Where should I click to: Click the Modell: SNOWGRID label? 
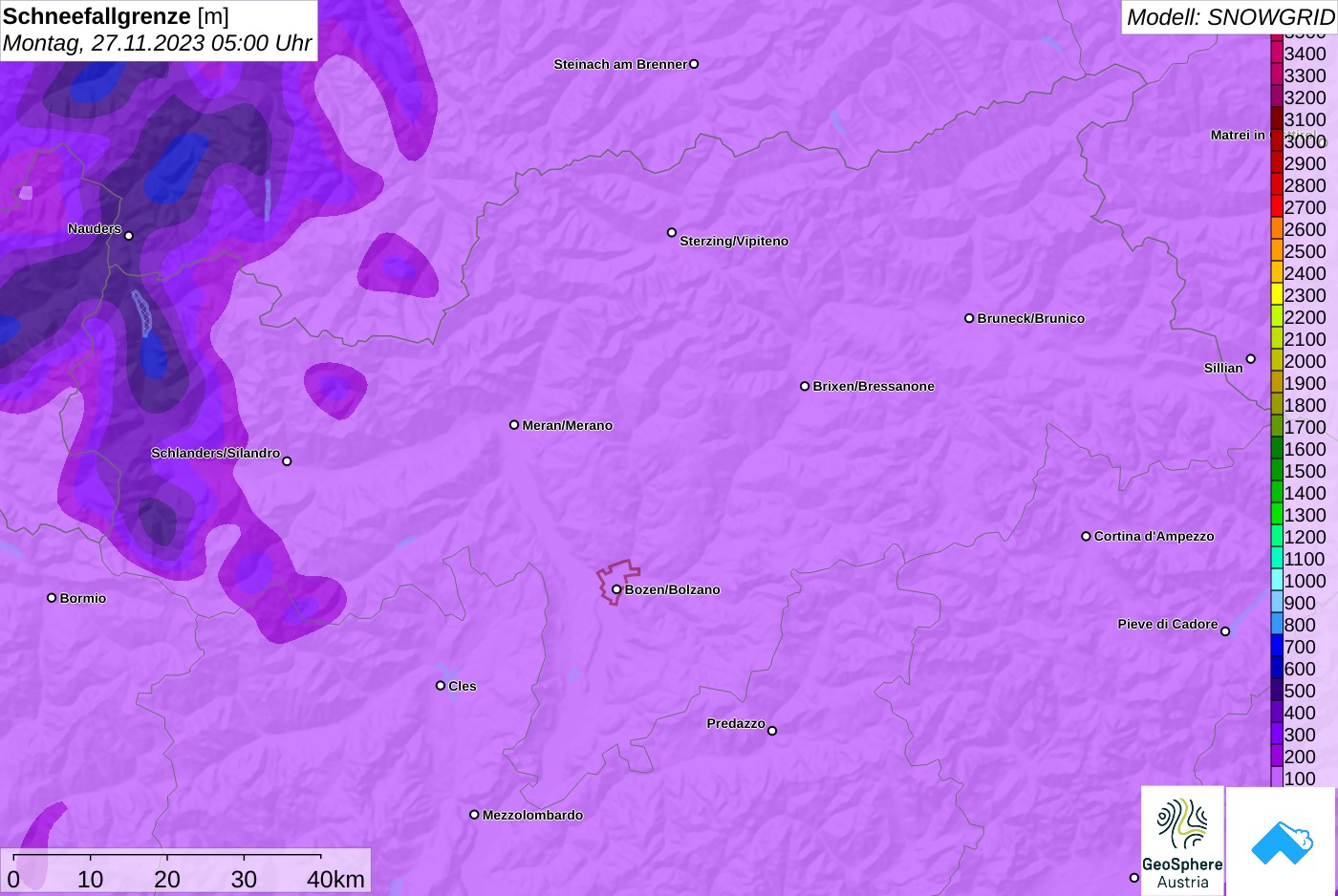pyautogui.click(x=1230, y=17)
